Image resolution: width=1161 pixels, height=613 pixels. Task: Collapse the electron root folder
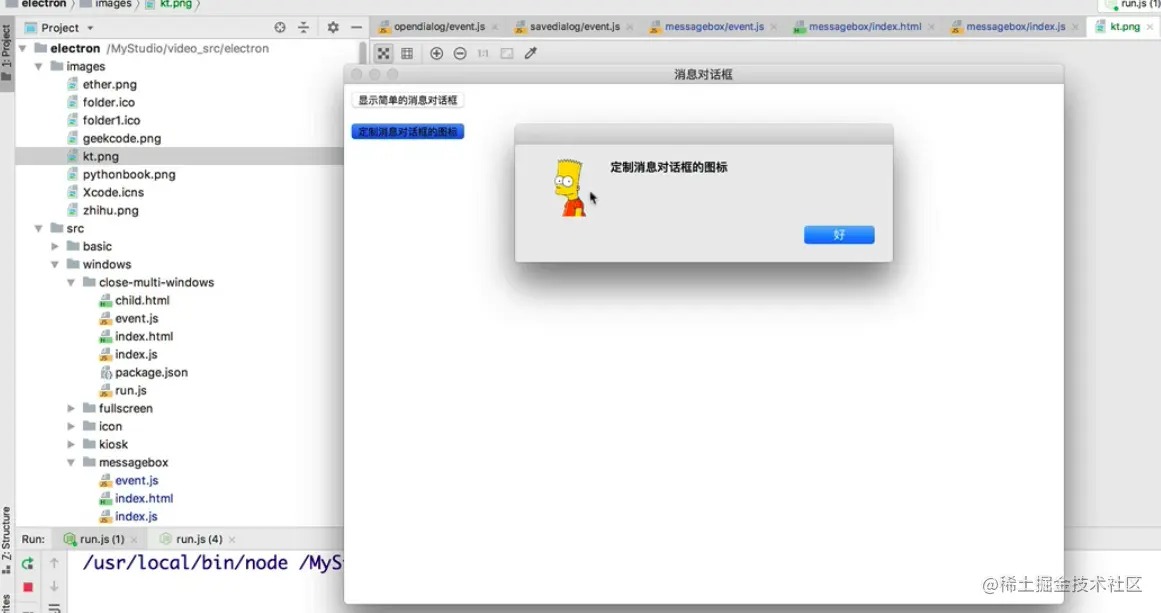coord(23,48)
